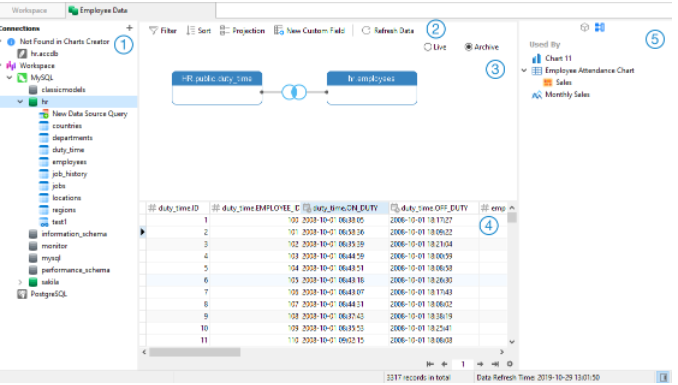The width and height of the screenshot is (678, 385).
Task: Open the Projection tool
Action: click(x=242, y=31)
